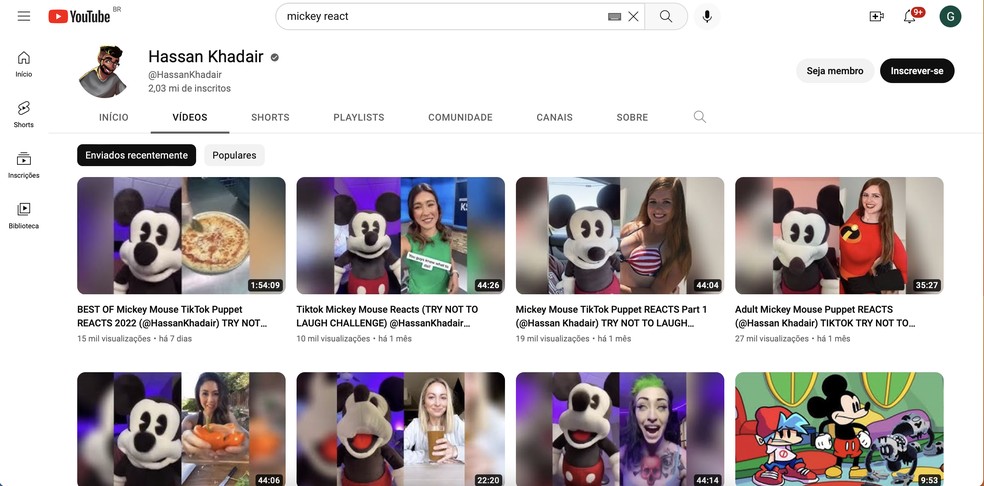
Task: Open Shorts in the sidebar
Action: click(24, 115)
